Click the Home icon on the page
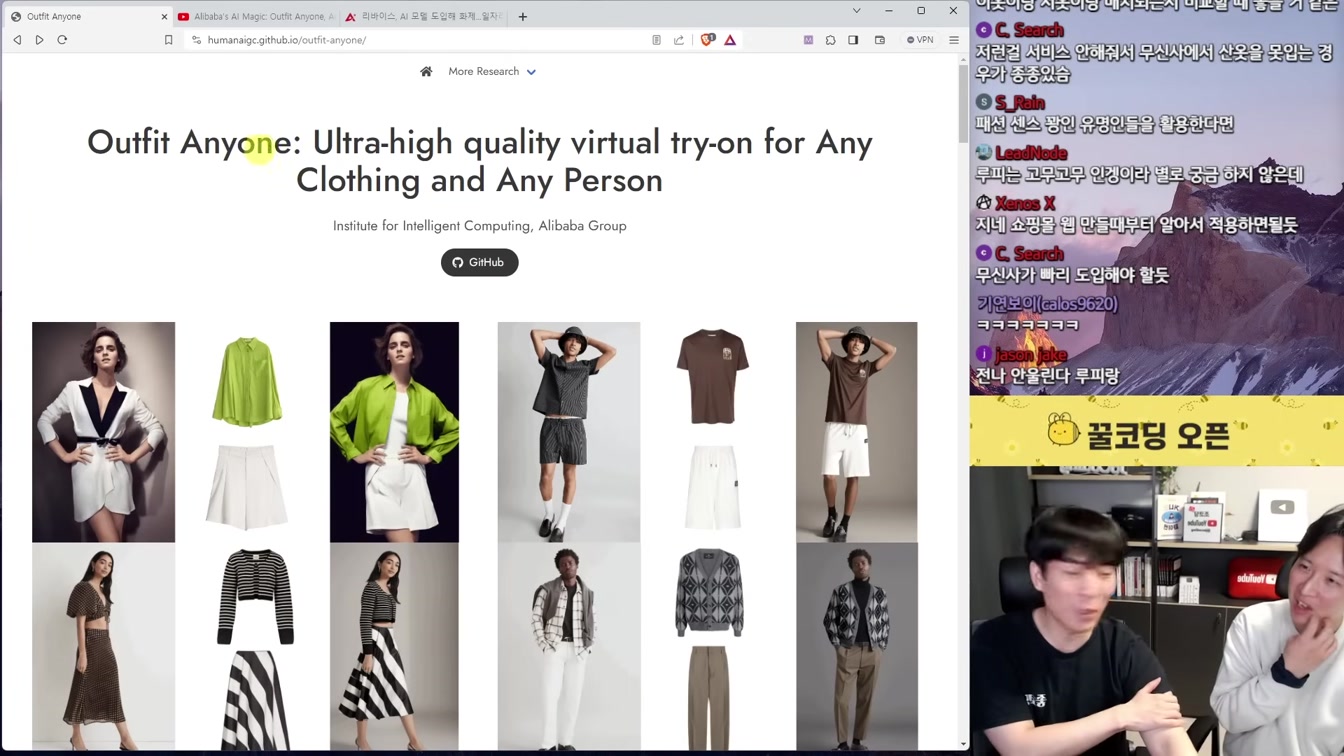This screenshot has height=756, width=1344. click(426, 71)
